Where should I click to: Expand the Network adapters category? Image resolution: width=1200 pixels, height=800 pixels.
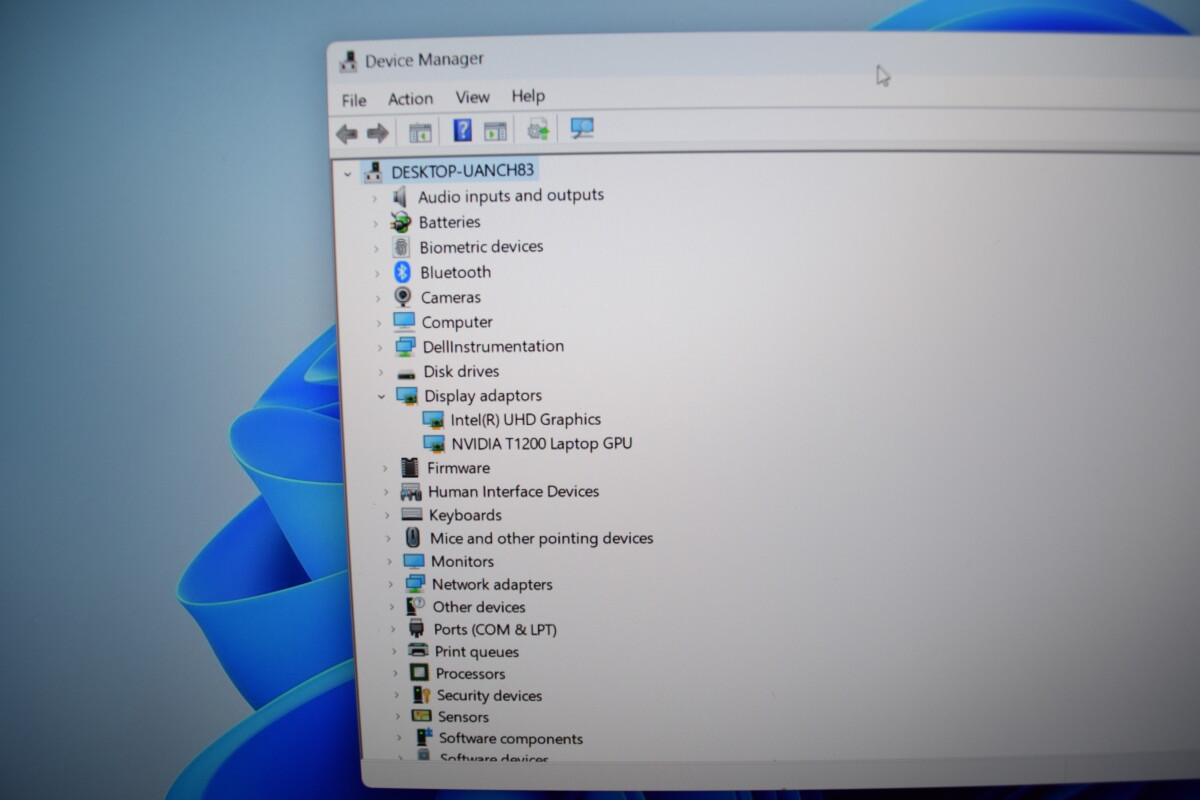point(390,585)
